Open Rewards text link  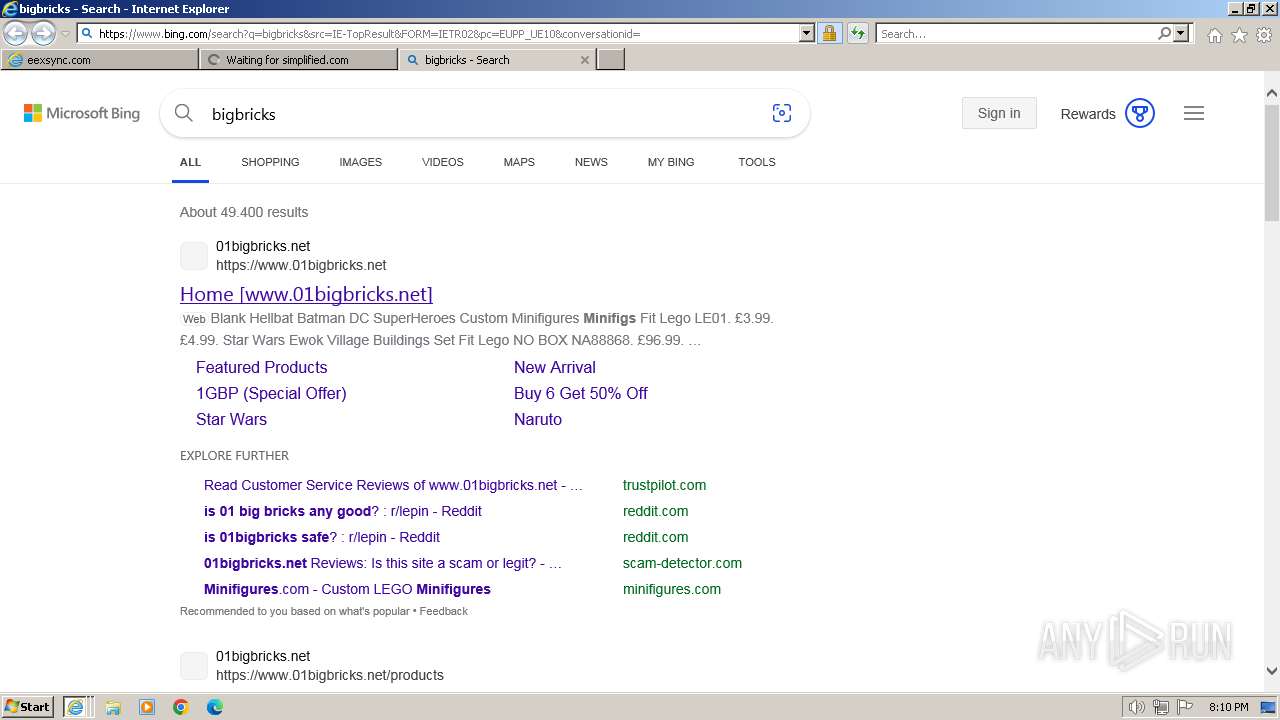click(1088, 114)
